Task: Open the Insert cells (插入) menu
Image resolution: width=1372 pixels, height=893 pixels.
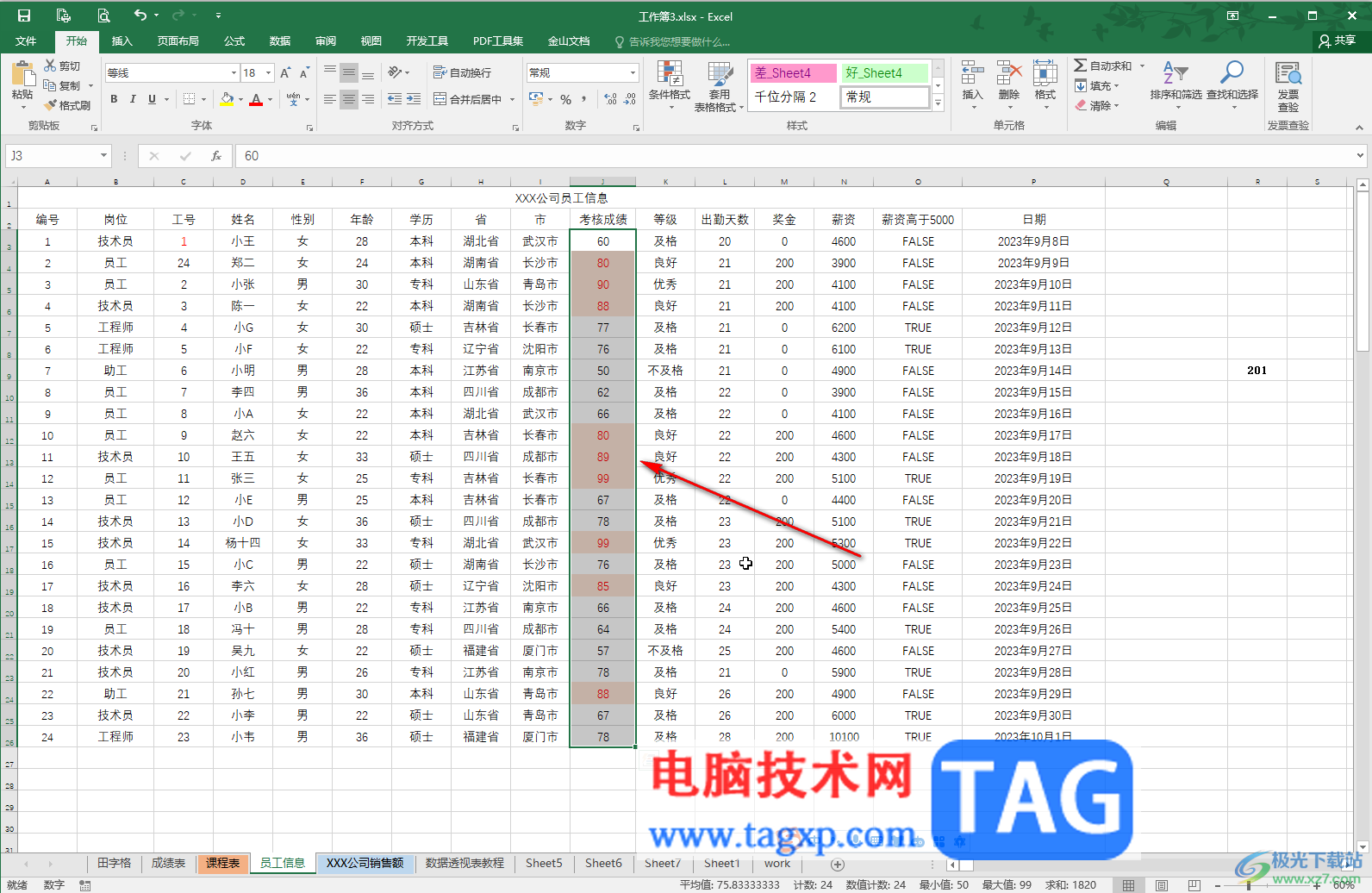Action: [x=973, y=84]
